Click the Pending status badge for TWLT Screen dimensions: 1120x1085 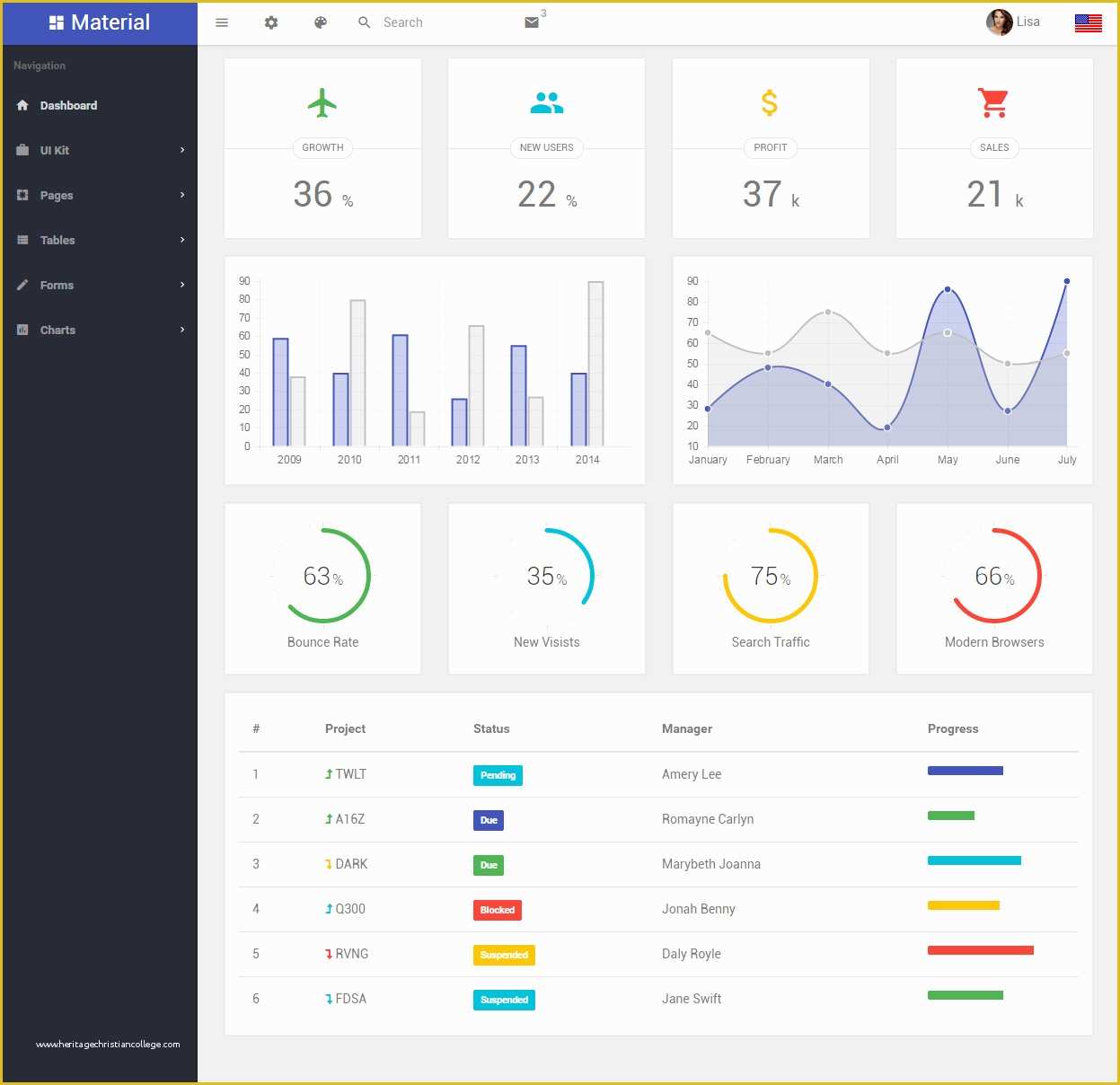(x=498, y=775)
